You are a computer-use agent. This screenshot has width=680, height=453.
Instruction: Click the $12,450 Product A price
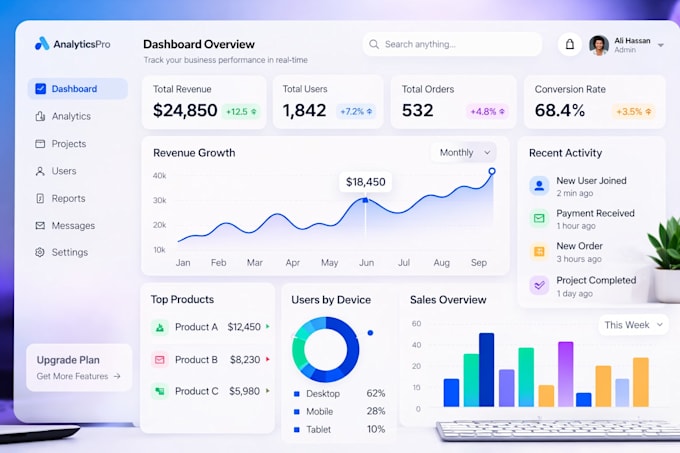pos(244,327)
